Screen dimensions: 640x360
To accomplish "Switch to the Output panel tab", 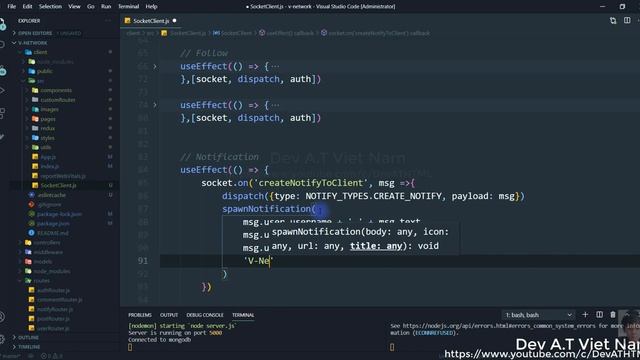I will point(169,315).
